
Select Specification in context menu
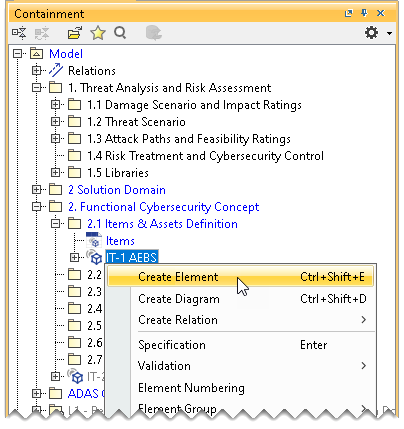click(x=240, y=345)
